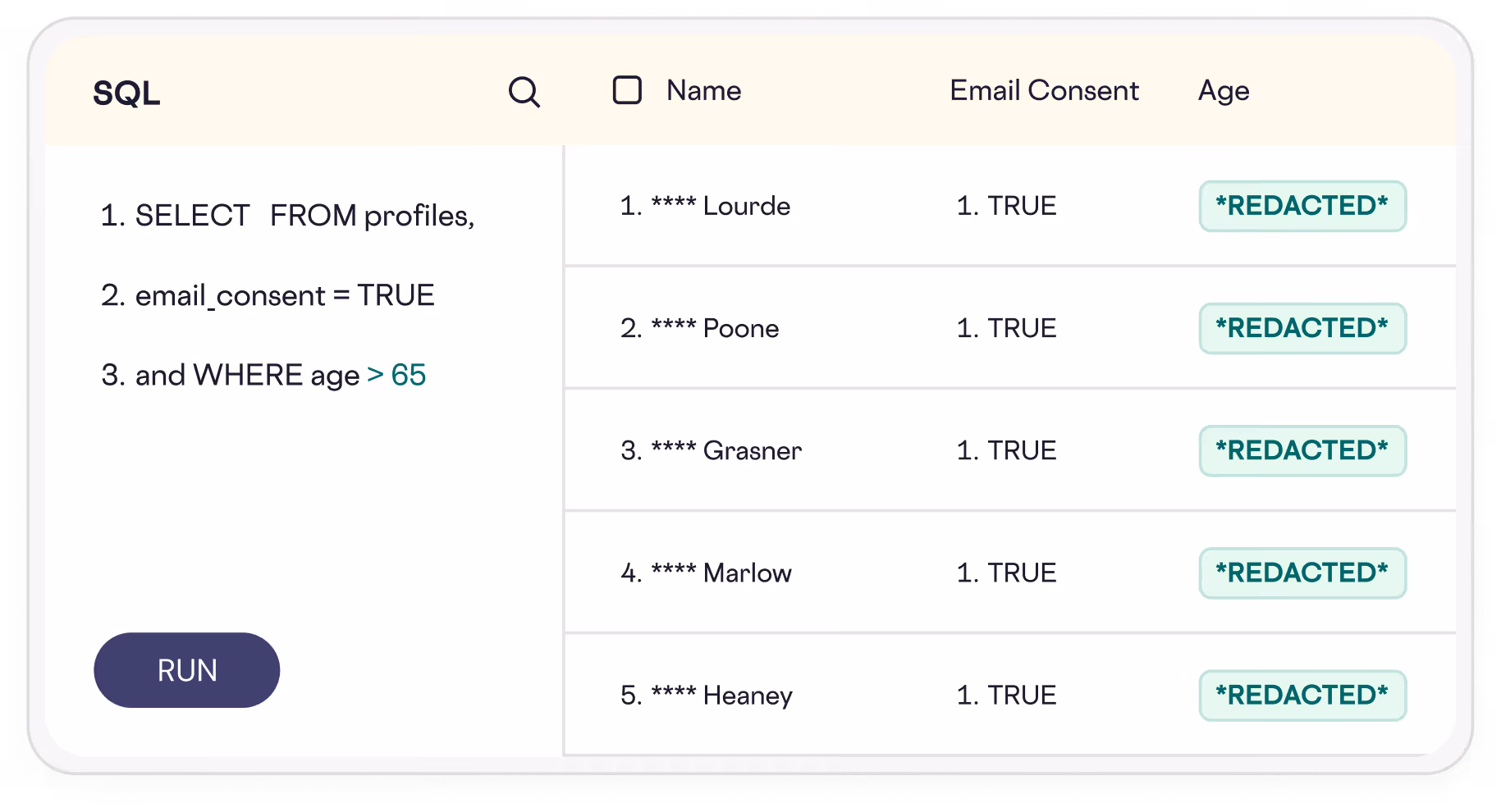Click the REDACTED badge for Lourde

(1302, 206)
